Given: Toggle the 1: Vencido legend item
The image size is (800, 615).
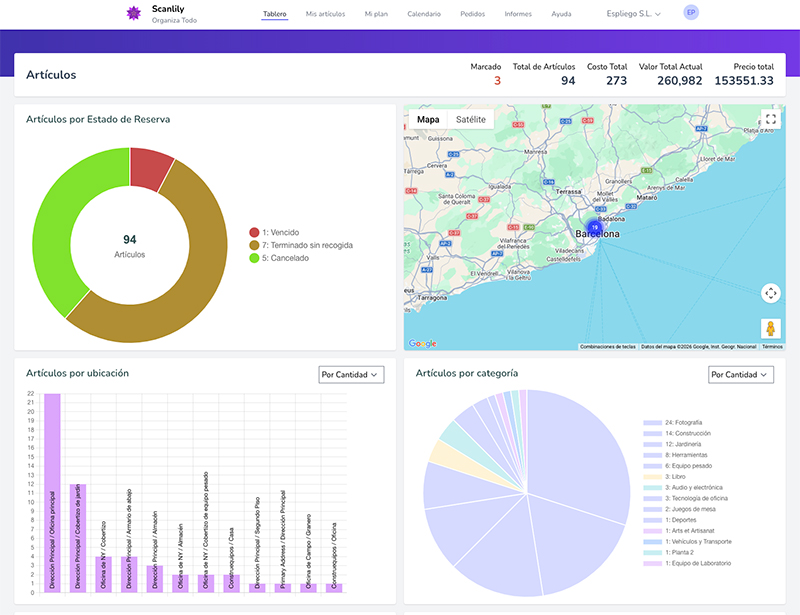Looking at the screenshot, I should 274,232.
